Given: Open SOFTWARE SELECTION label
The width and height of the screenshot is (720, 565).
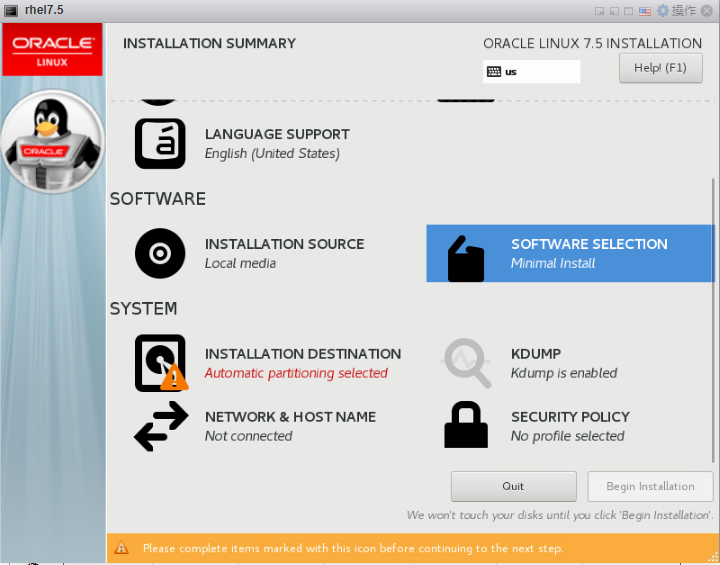Looking at the screenshot, I should click(x=589, y=244).
